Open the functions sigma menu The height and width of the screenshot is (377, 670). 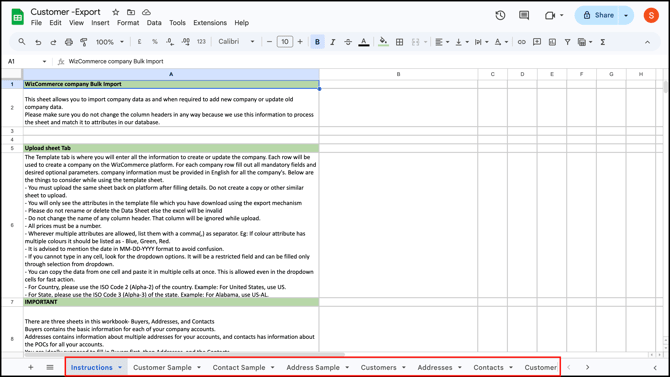tap(602, 42)
